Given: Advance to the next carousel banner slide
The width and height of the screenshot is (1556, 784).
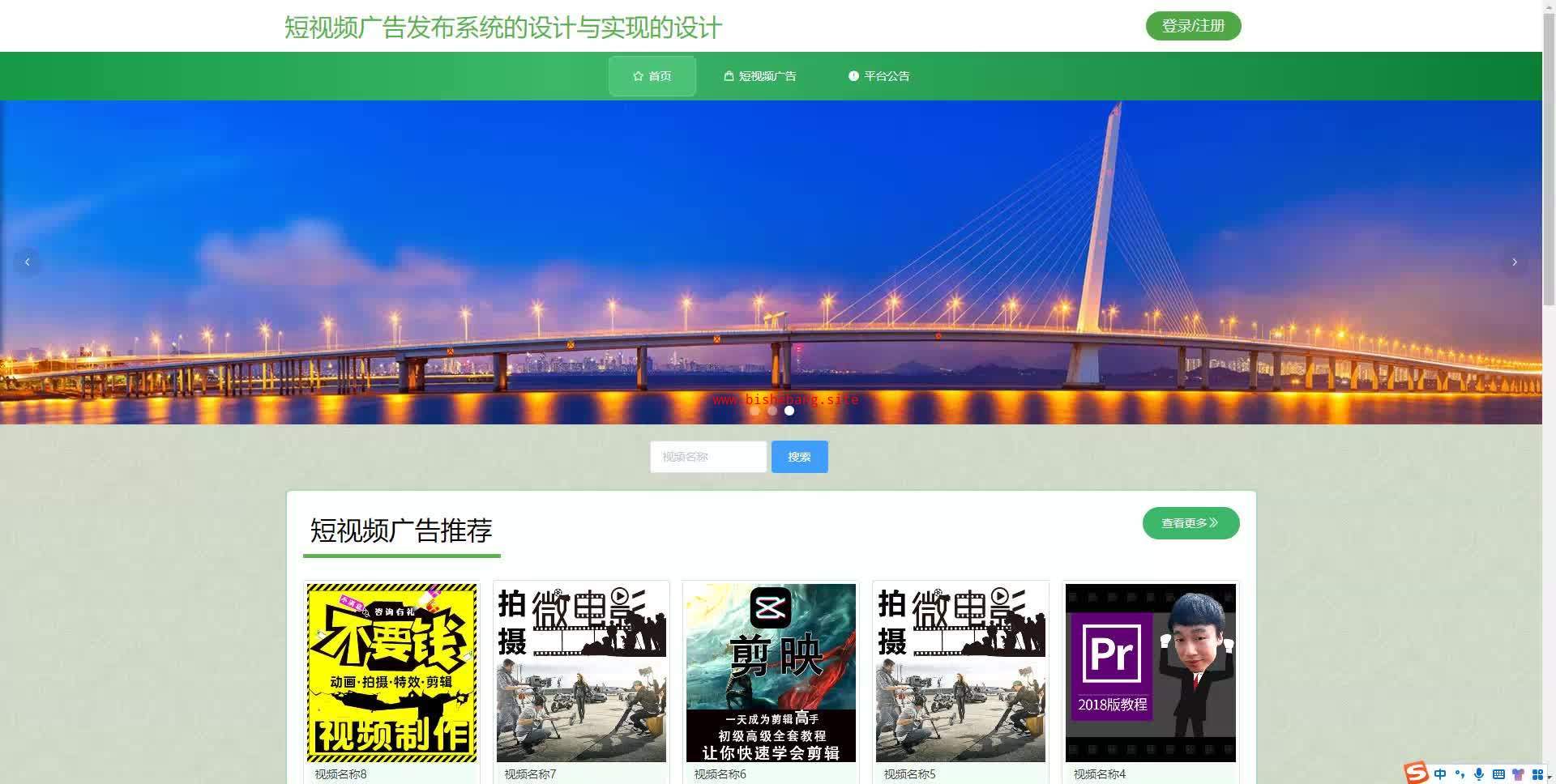Looking at the screenshot, I should tap(1514, 262).
